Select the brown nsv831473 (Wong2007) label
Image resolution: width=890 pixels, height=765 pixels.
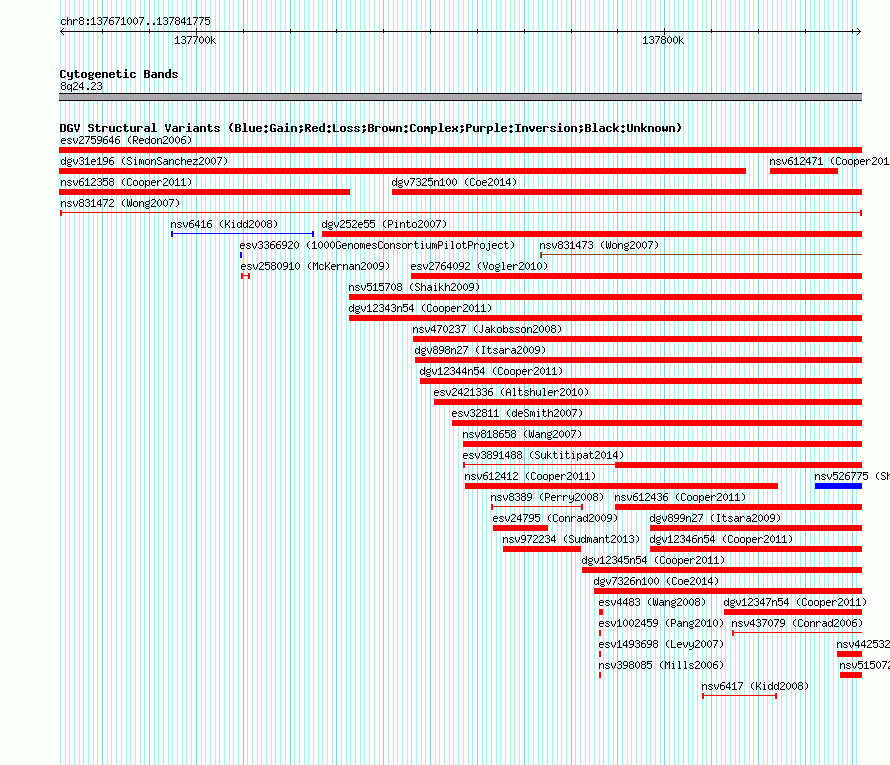[x=599, y=245]
